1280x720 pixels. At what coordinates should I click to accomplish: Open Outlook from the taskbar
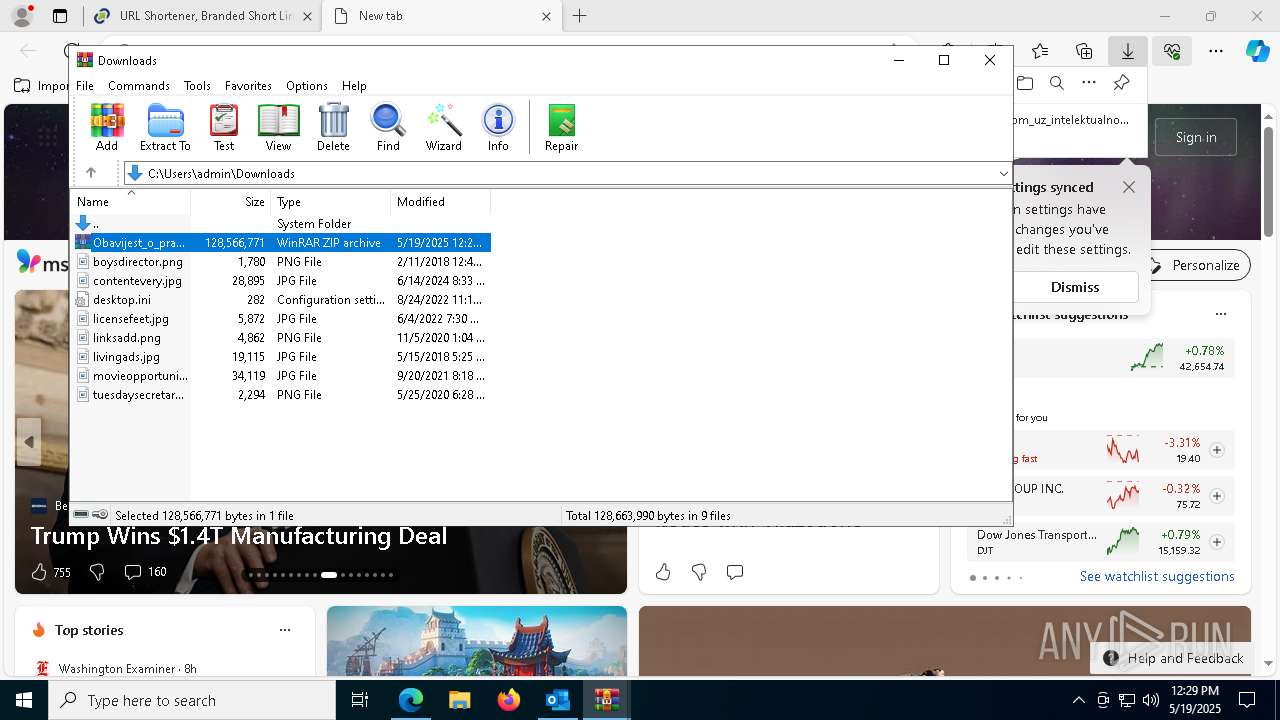coord(557,700)
